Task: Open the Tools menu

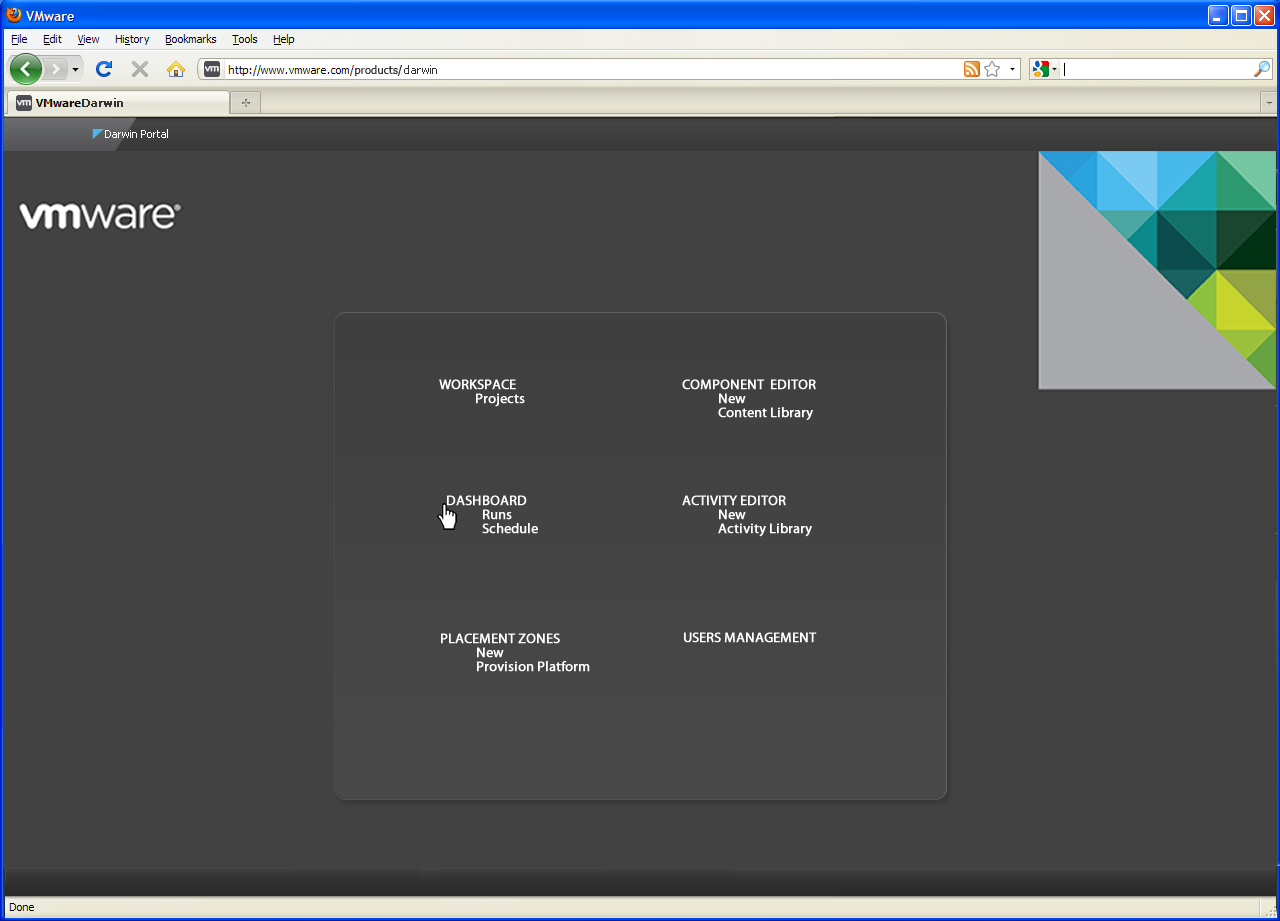Action: tap(244, 39)
